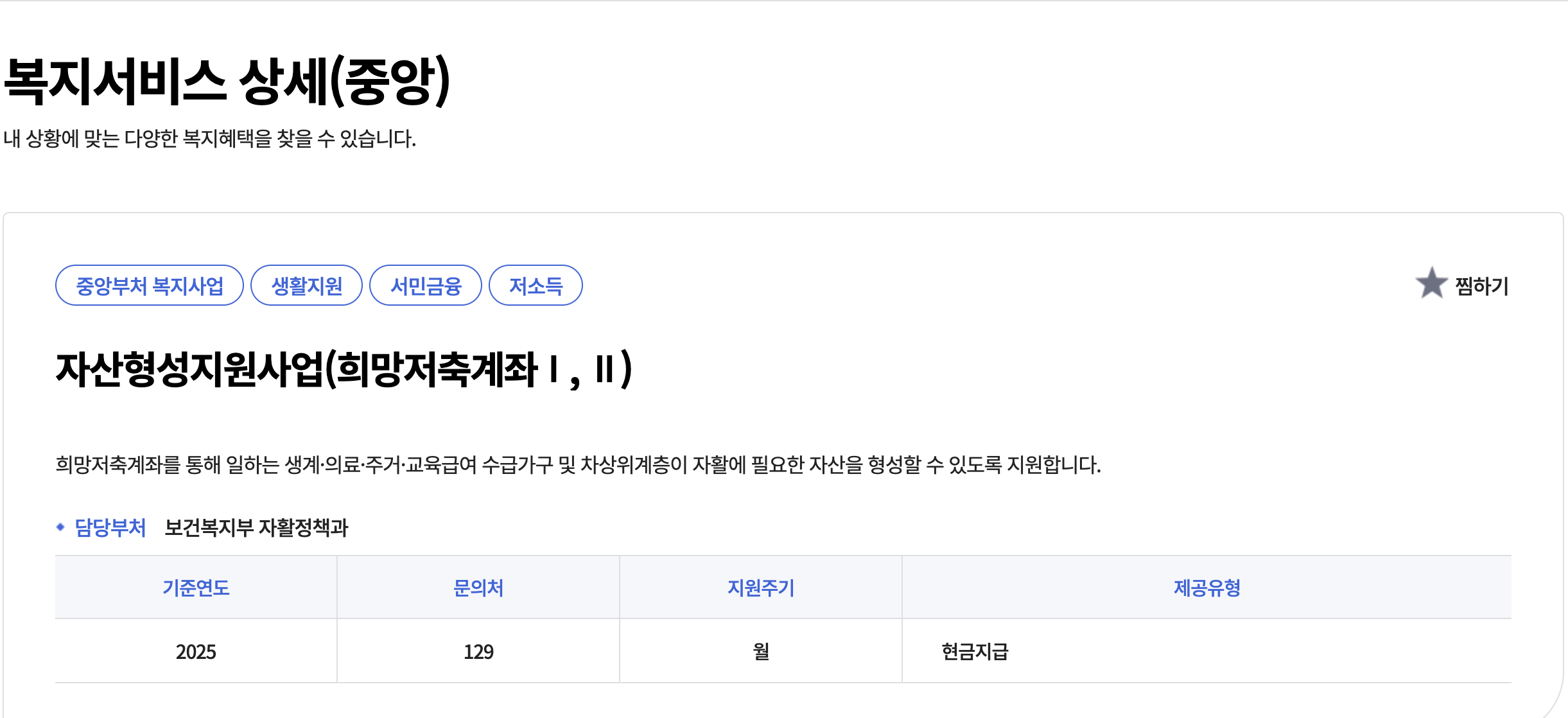Click the 지원주기 column header
This screenshot has width=1568, height=718.
coord(761,587)
